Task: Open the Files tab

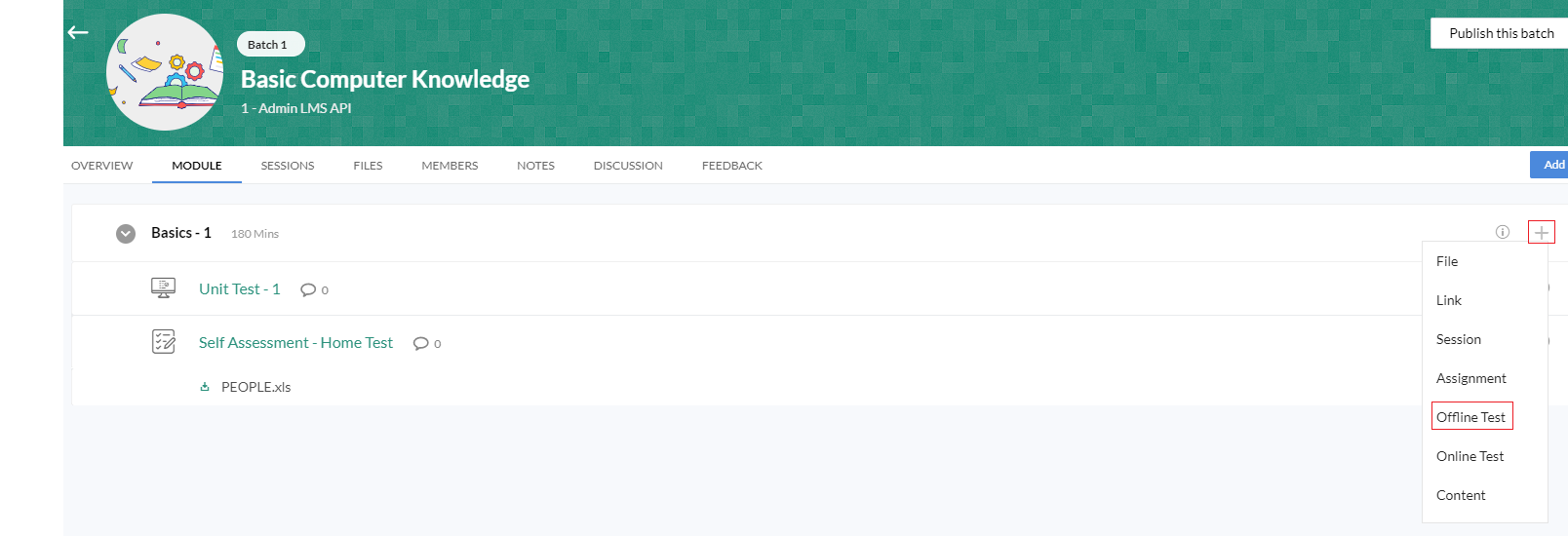Action: pyautogui.click(x=368, y=166)
